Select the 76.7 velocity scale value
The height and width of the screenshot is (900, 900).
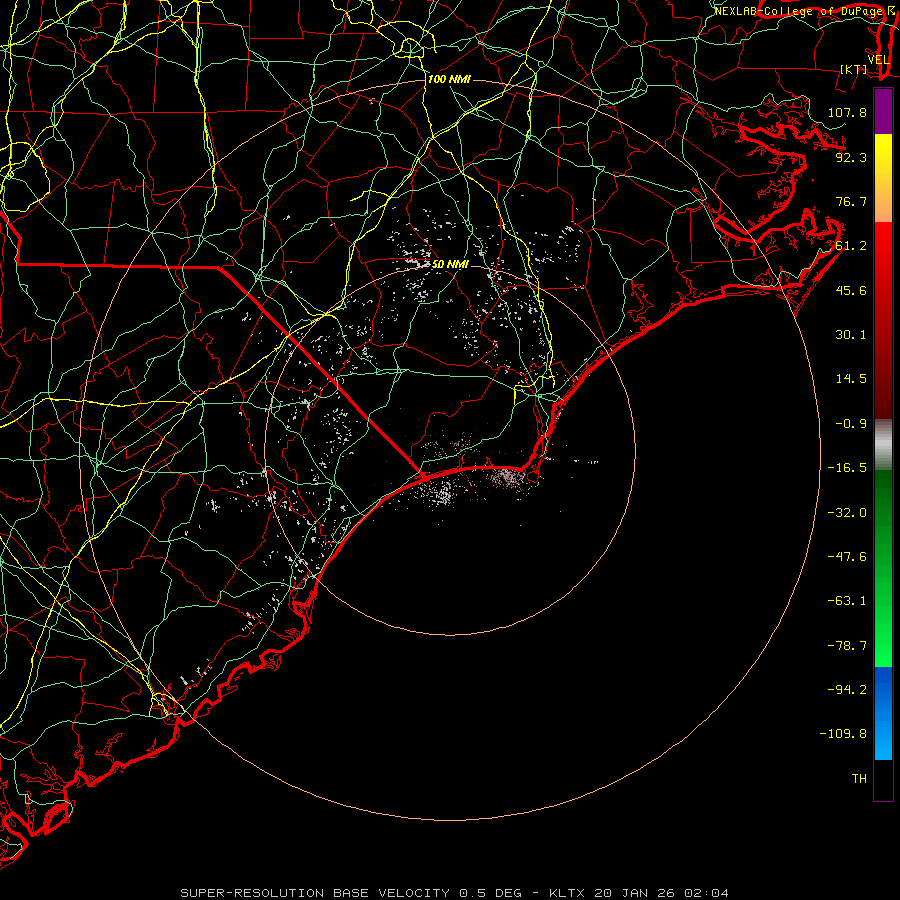pos(851,201)
